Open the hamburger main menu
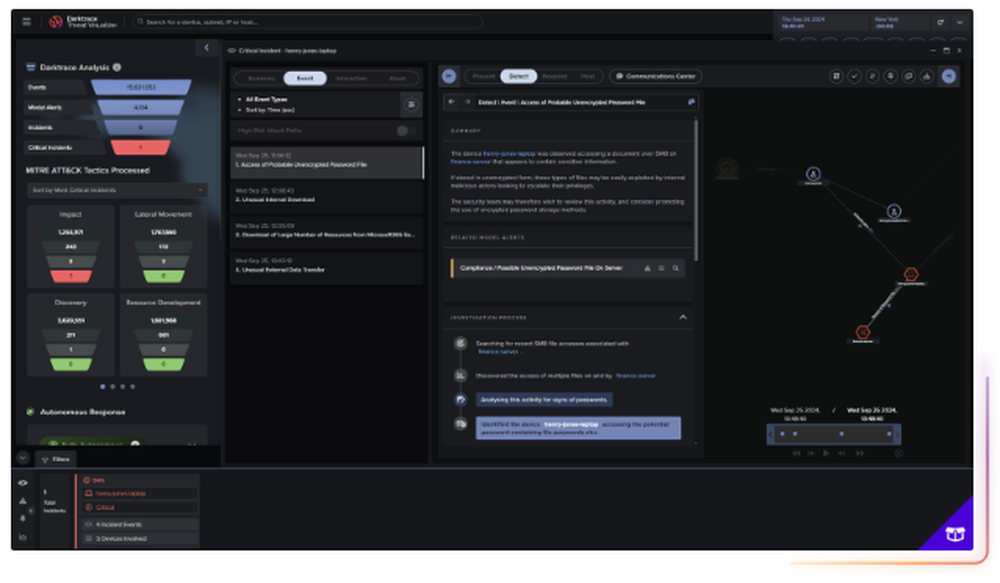The image size is (1000, 583). pos(26,22)
